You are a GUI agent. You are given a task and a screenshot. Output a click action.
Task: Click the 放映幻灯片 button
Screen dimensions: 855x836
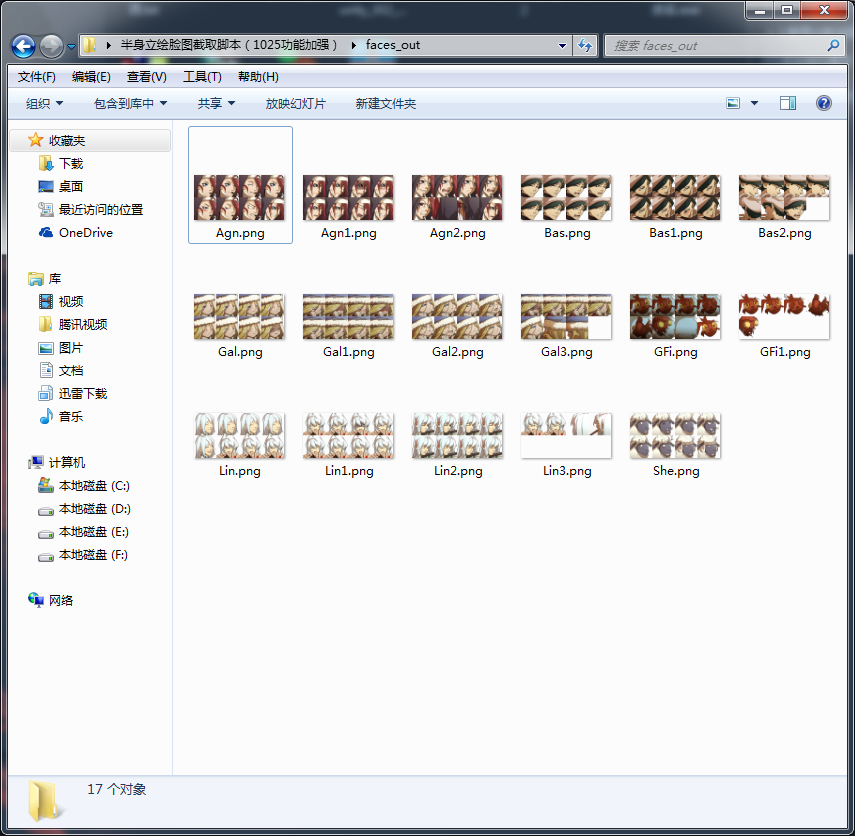coord(296,104)
